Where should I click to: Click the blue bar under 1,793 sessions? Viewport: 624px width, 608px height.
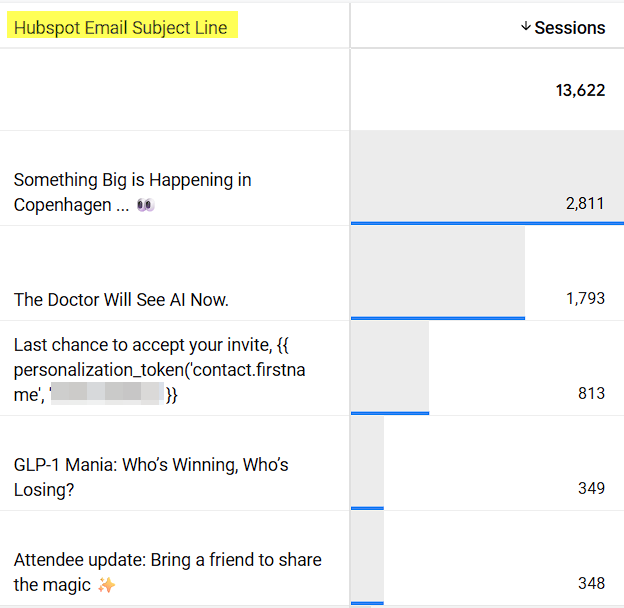pyautogui.click(x=438, y=318)
